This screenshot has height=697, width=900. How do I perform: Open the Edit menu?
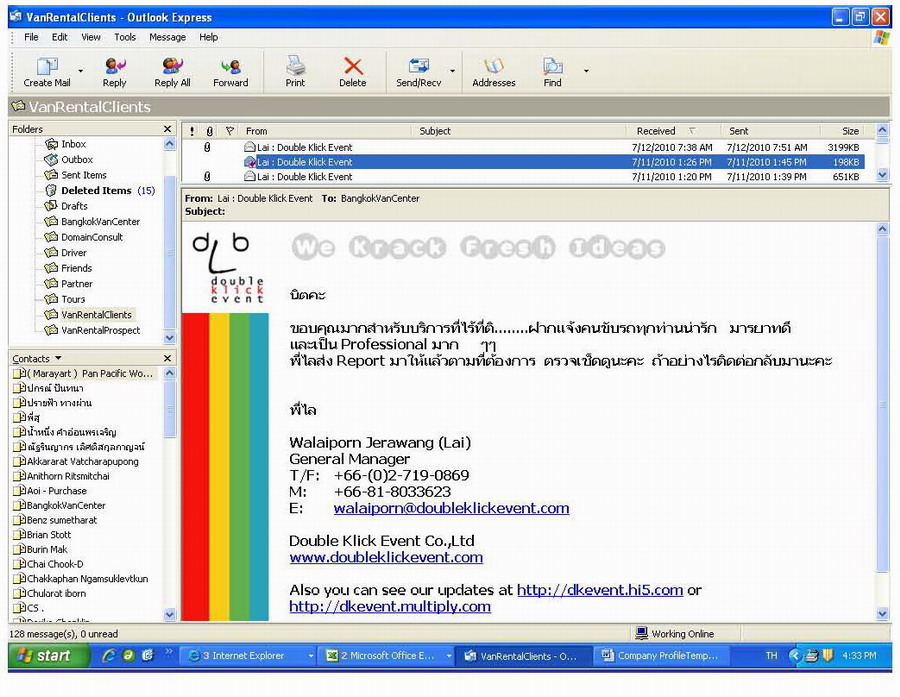pos(60,37)
